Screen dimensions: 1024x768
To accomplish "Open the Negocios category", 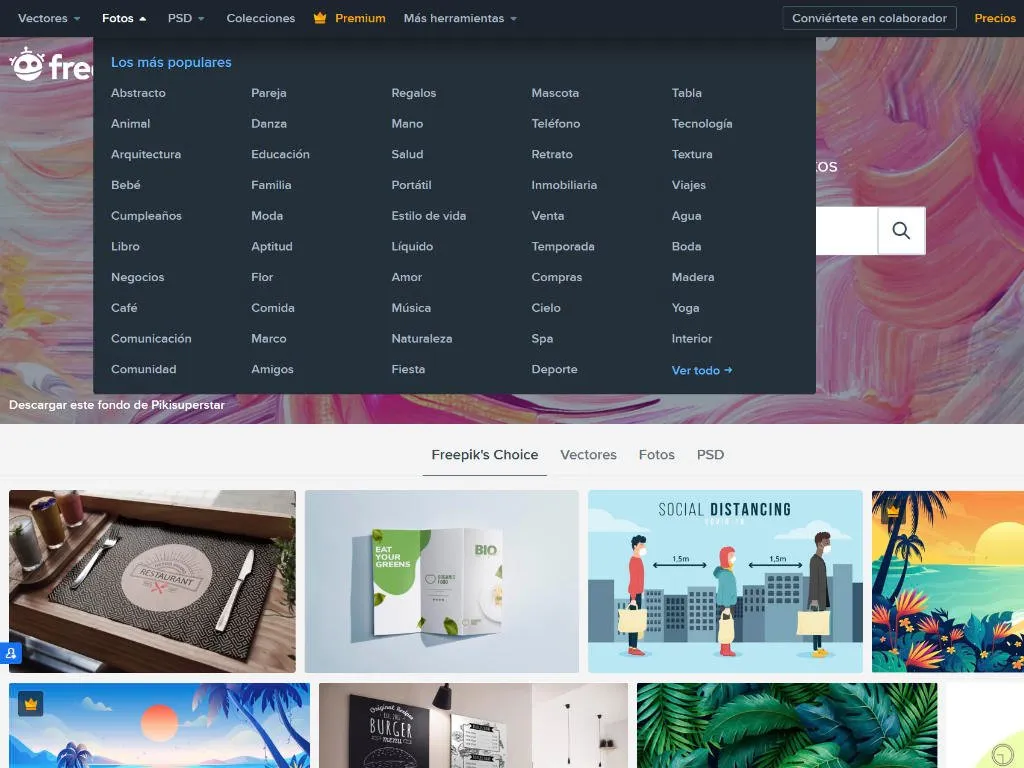I will pos(137,277).
